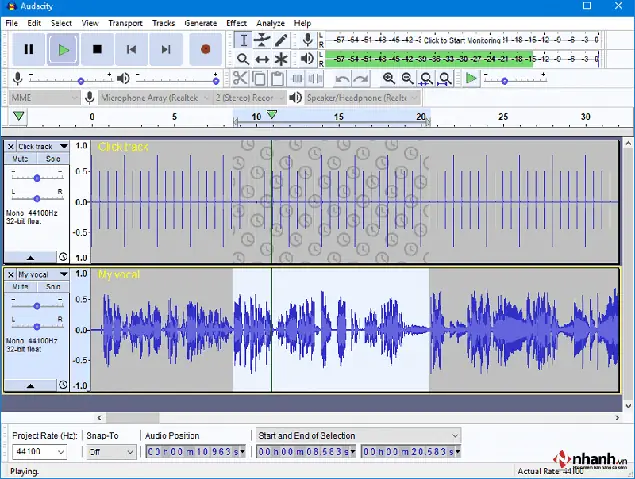635x479 pixels.
Task: Open the MME audio host dropdown
Action: click(44, 98)
